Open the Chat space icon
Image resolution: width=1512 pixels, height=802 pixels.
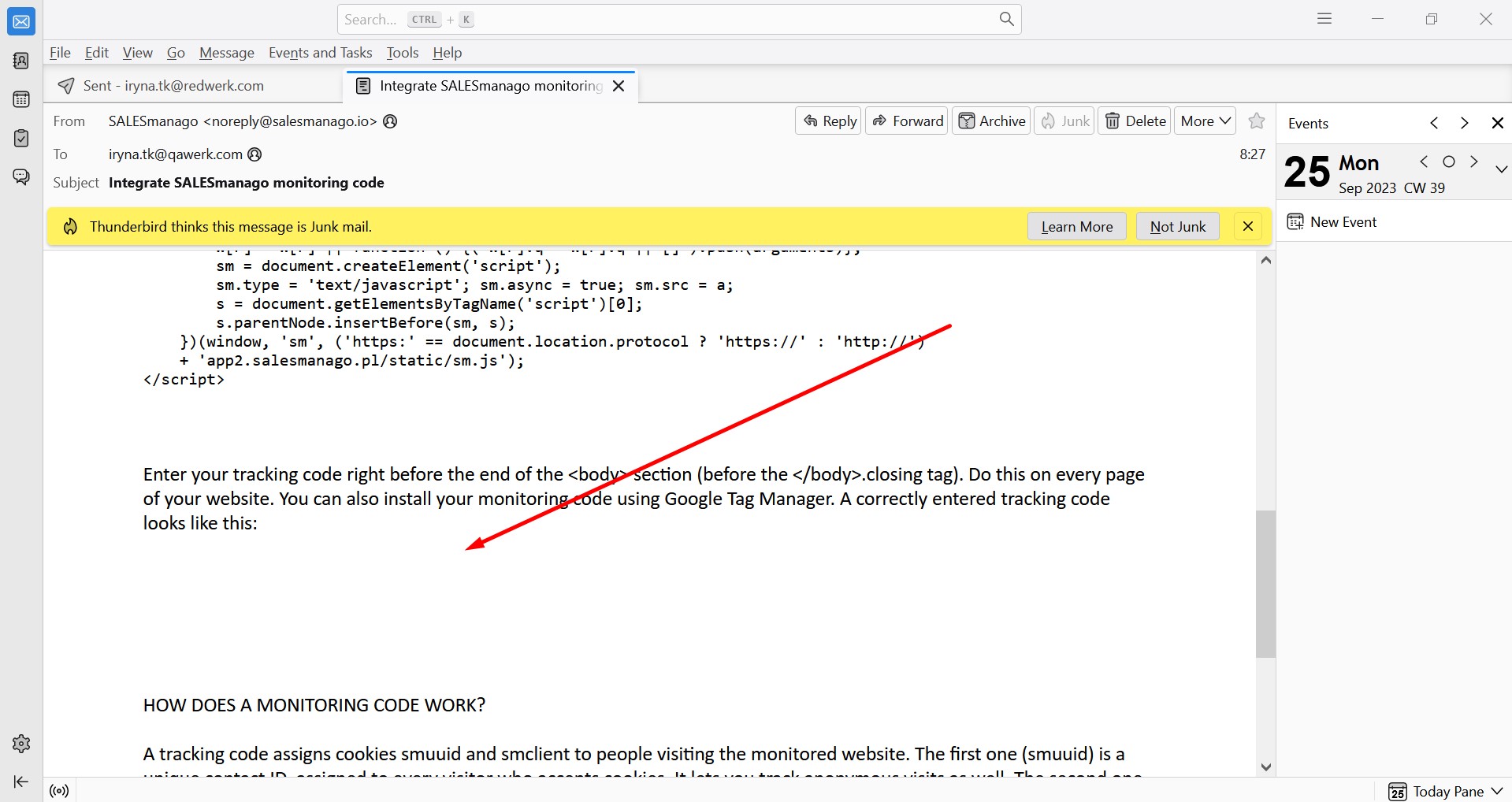point(21,176)
